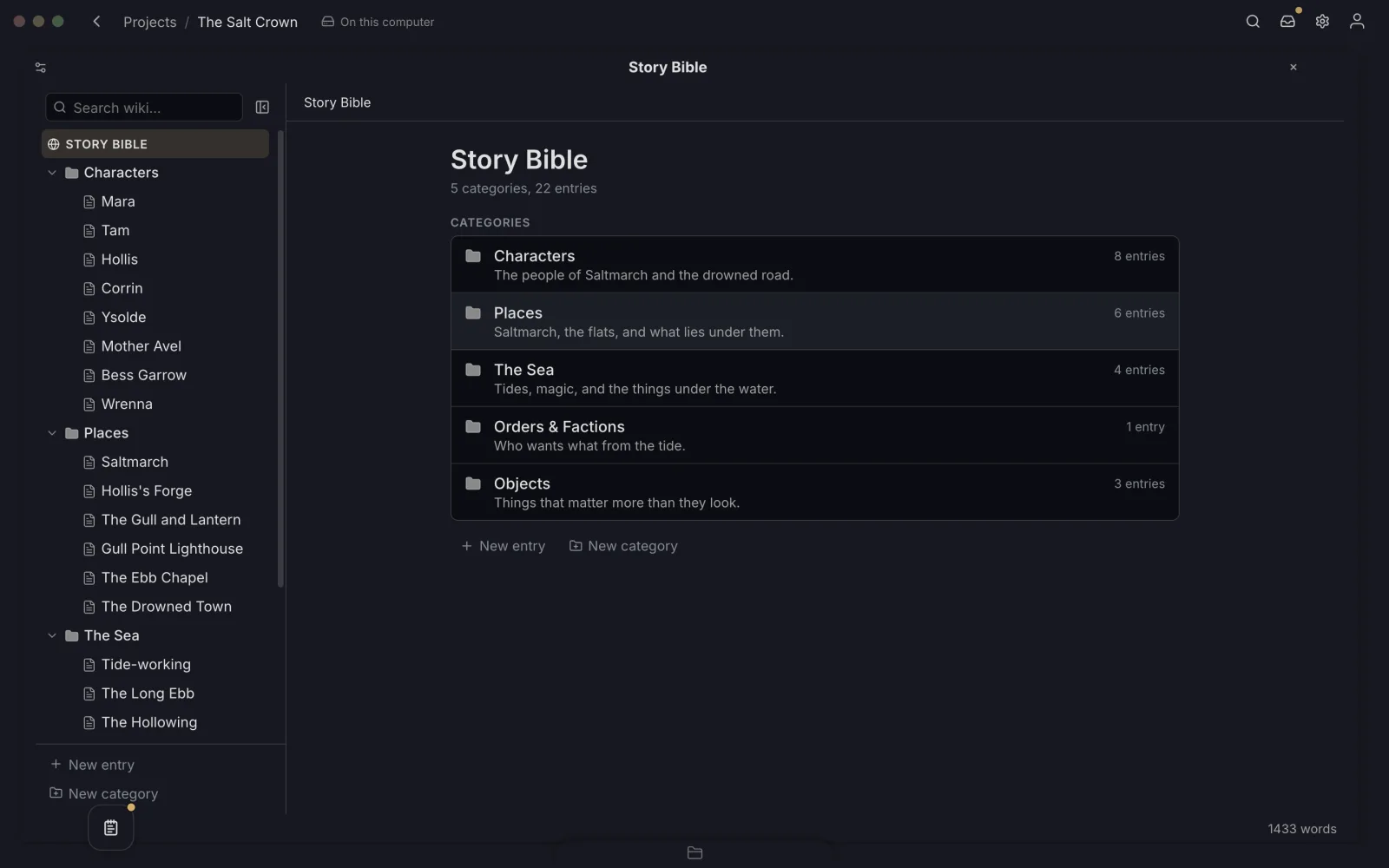Click the folder icon at bottom bar
This screenshot has width=1389, height=868.
(694, 853)
